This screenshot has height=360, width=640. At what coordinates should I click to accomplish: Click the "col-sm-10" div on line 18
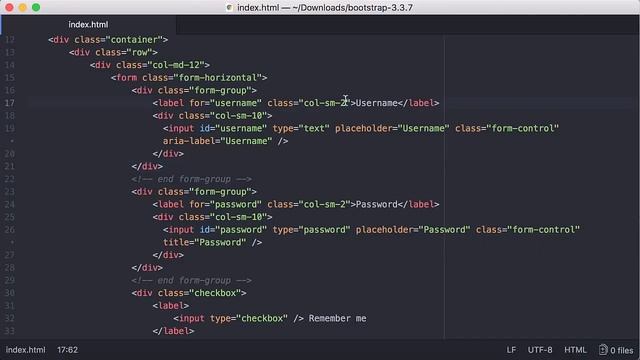point(212,116)
